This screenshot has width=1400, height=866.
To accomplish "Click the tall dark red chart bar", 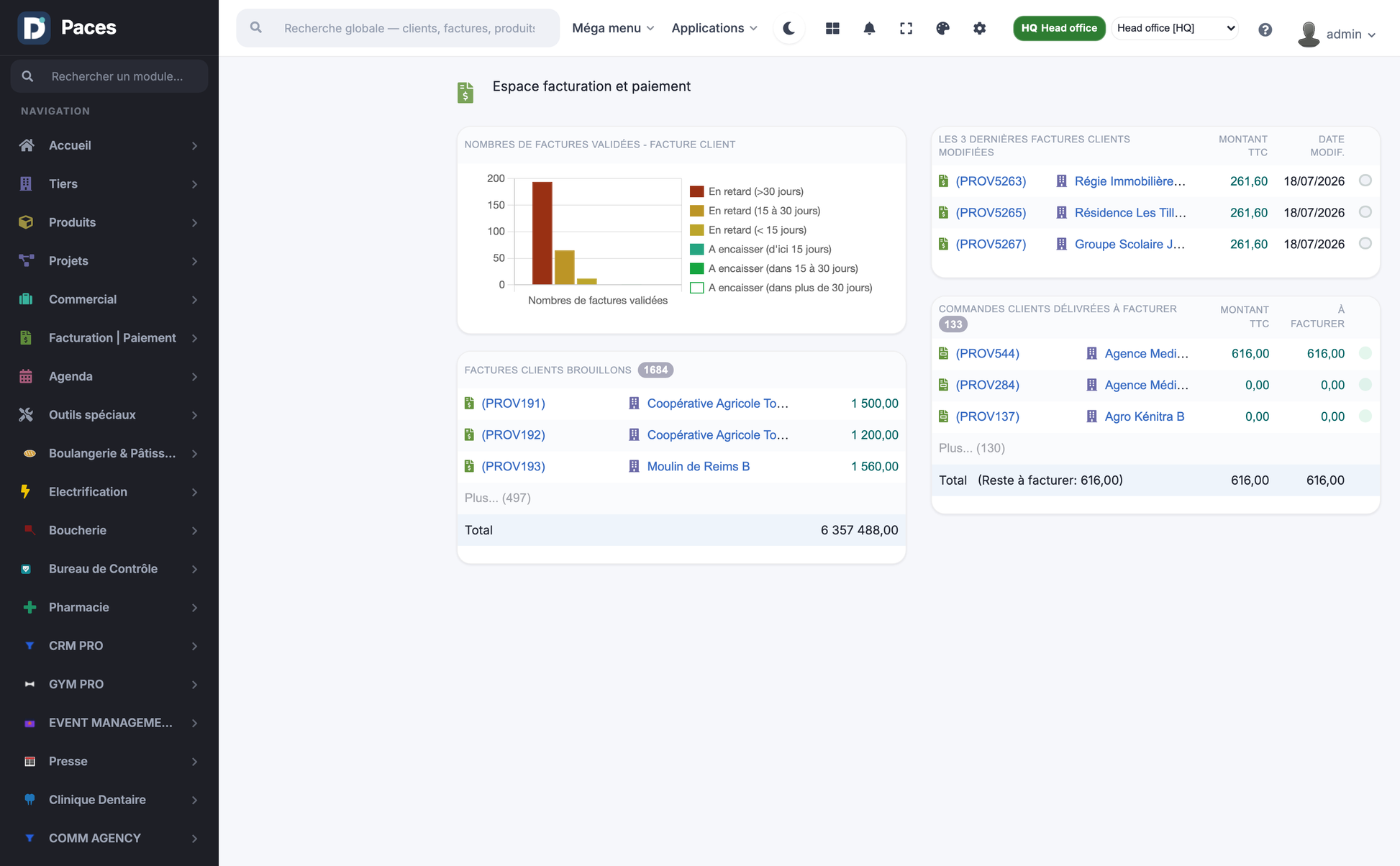I will 542,233.
